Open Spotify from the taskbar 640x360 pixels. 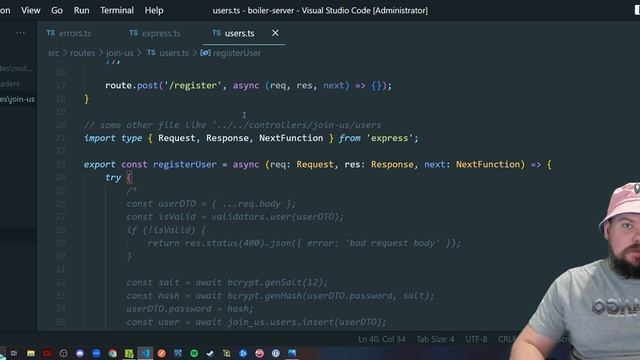(194, 353)
